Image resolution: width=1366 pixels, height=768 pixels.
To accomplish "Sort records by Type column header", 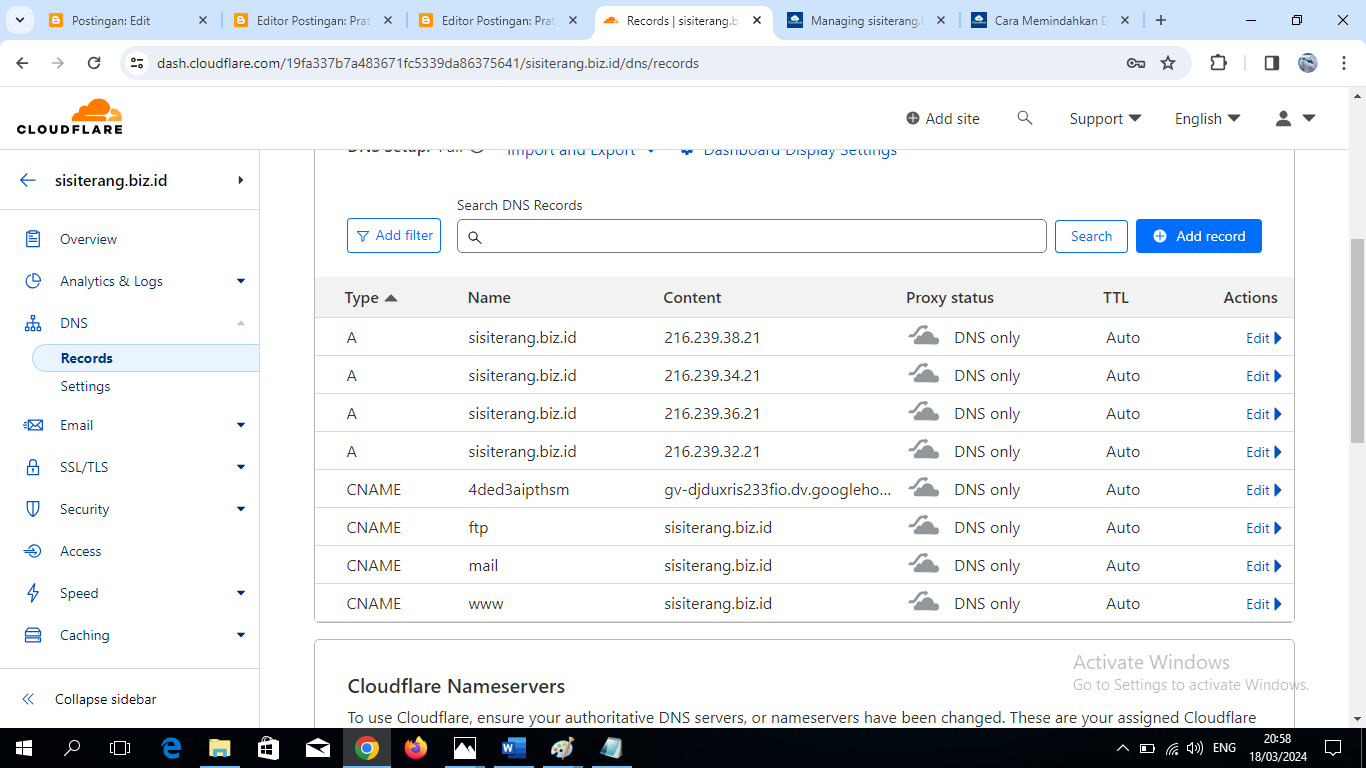I will [x=371, y=297].
